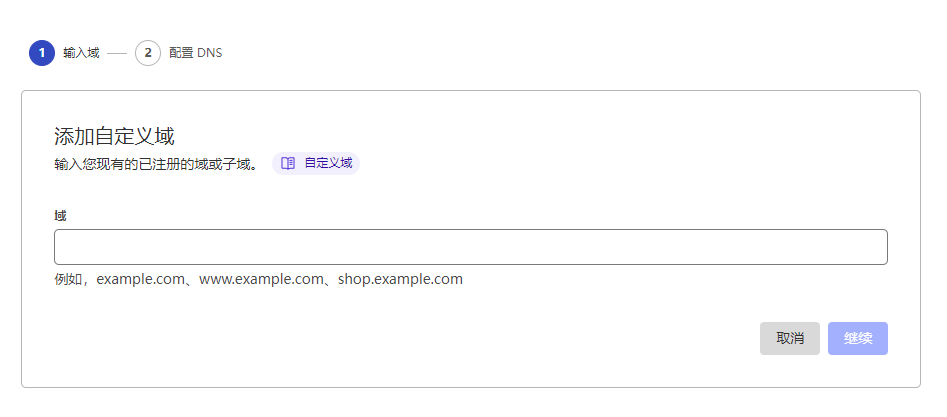This screenshot has width=947, height=417.
Task: Click the 添加自定义域 heading
Action: (114, 137)
